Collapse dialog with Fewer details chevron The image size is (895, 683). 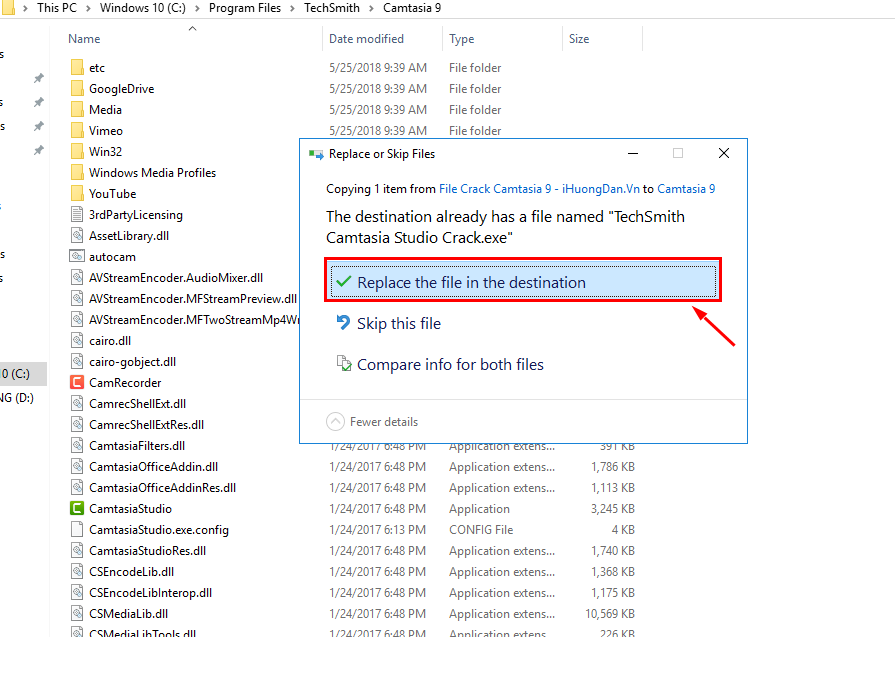(x=335, y=422)
